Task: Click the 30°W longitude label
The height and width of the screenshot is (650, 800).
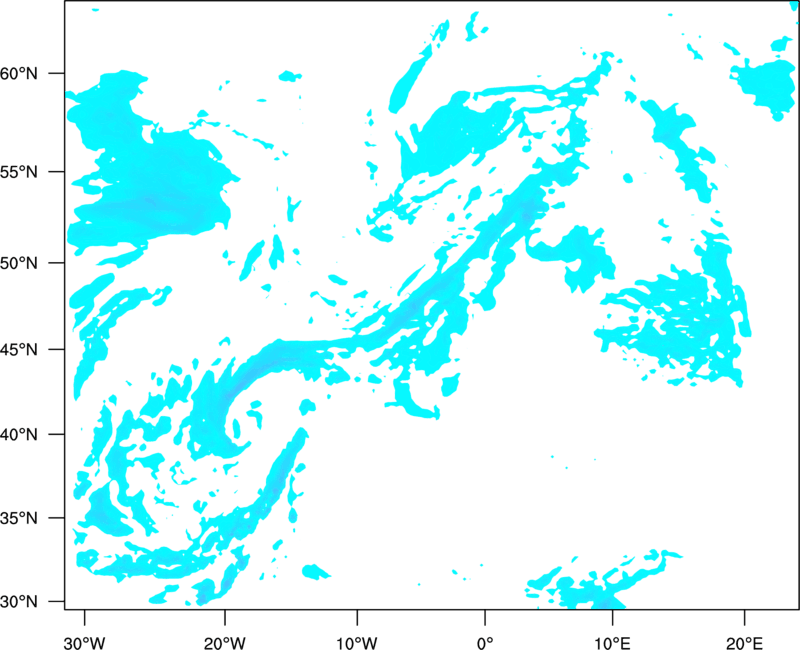Action: tap(84, 643)
